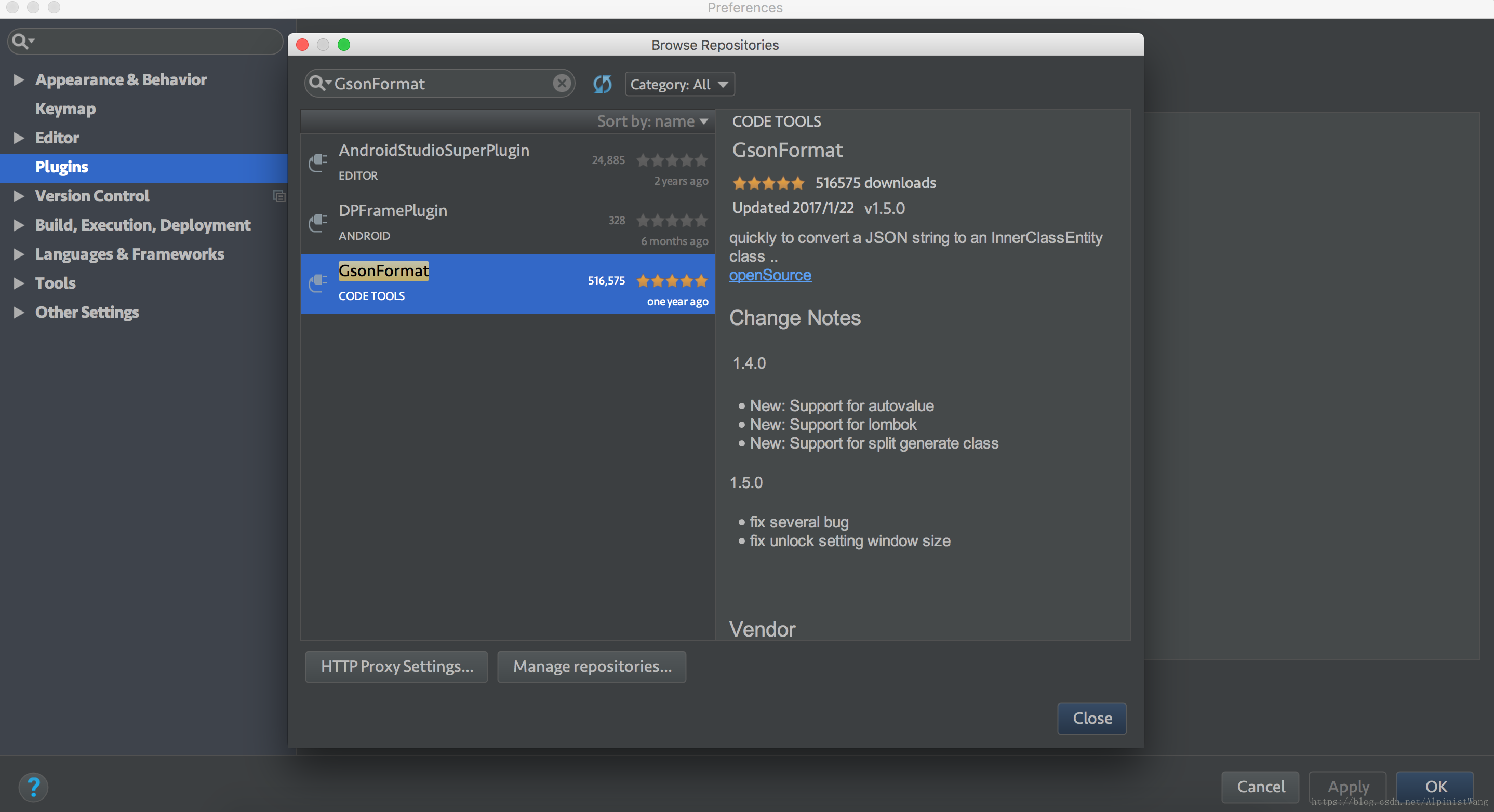Click 'New: Support for split generate class'
Viewport: 1494px width, 812px height.
(x=874, y=443)
